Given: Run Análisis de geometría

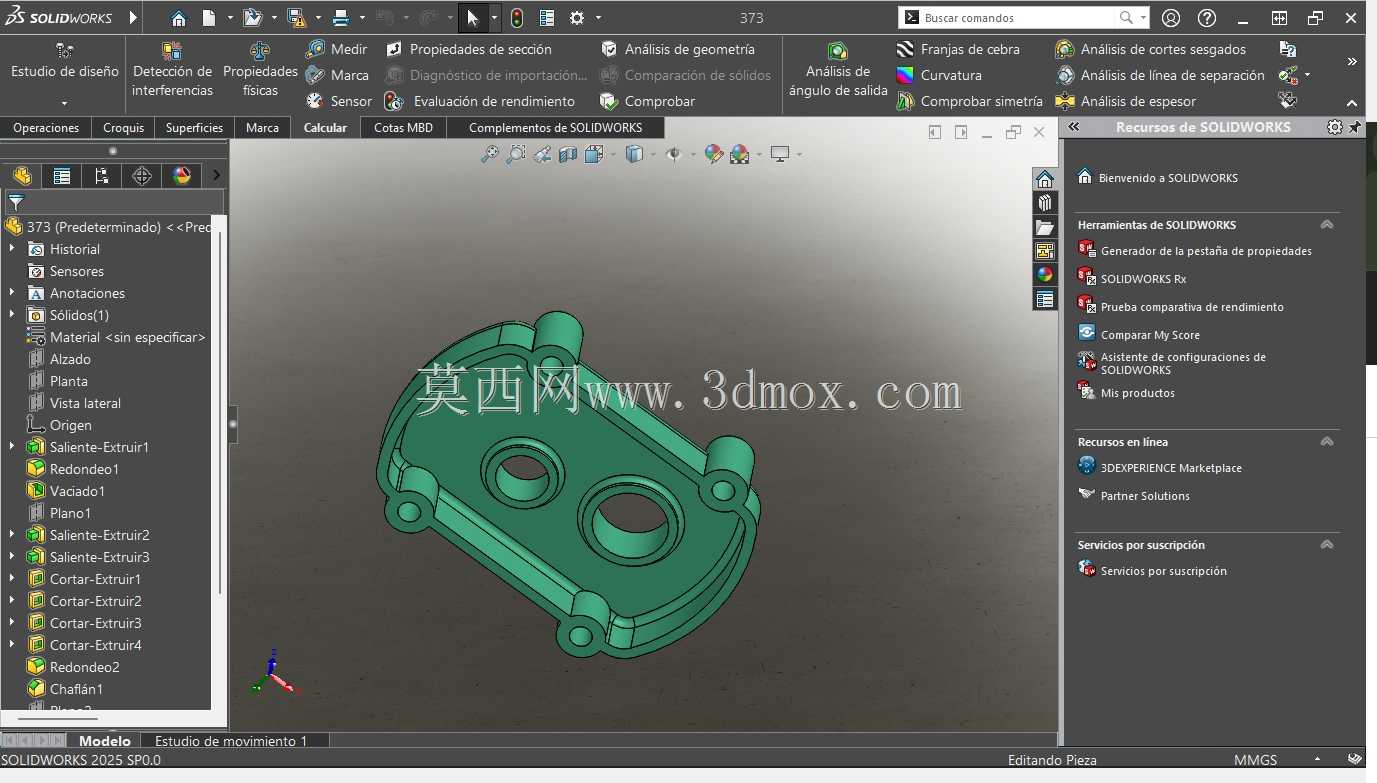Looking at the screenshot, I should [677, 49].
